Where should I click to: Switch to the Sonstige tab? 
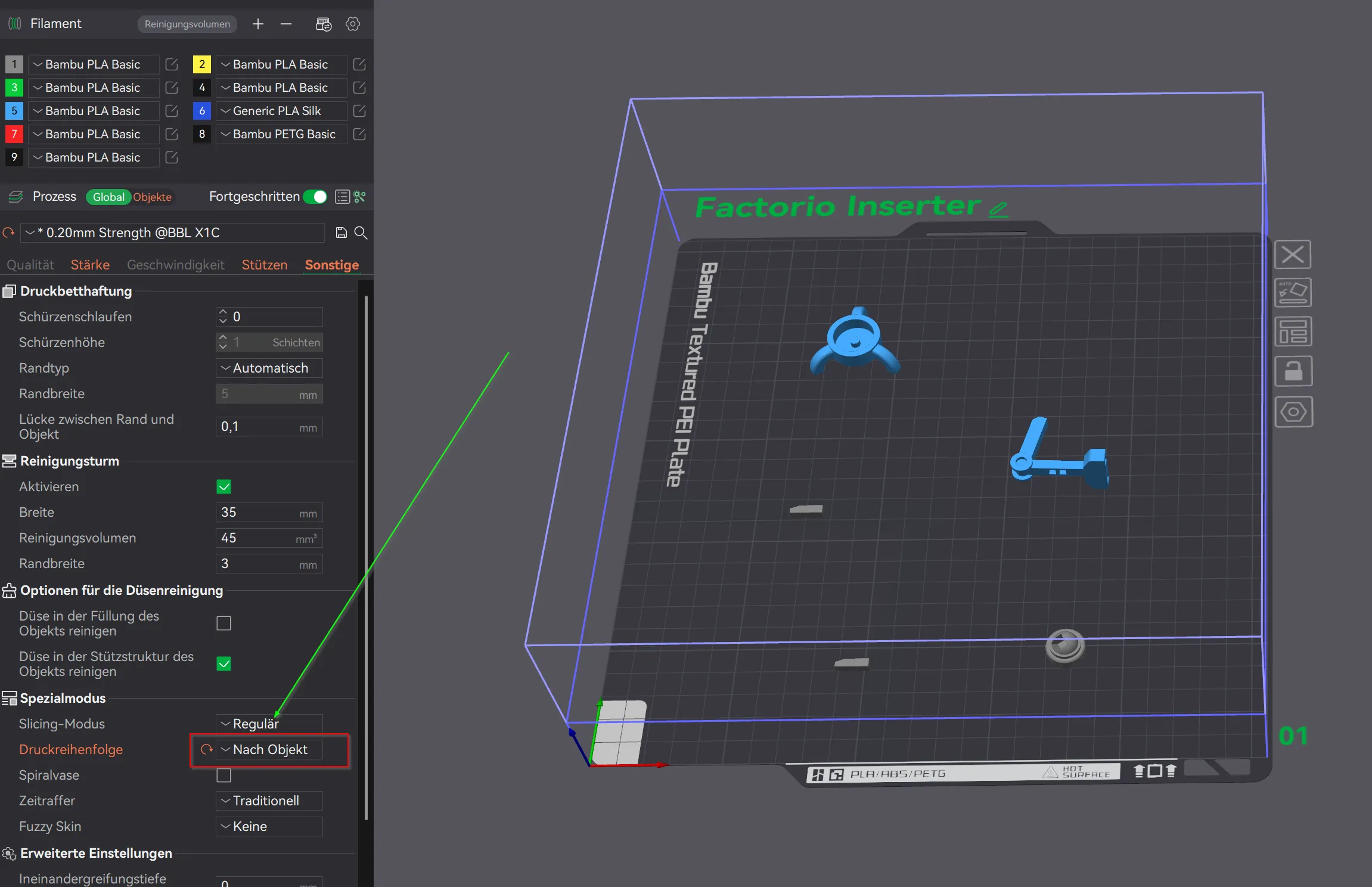[332, 265]
